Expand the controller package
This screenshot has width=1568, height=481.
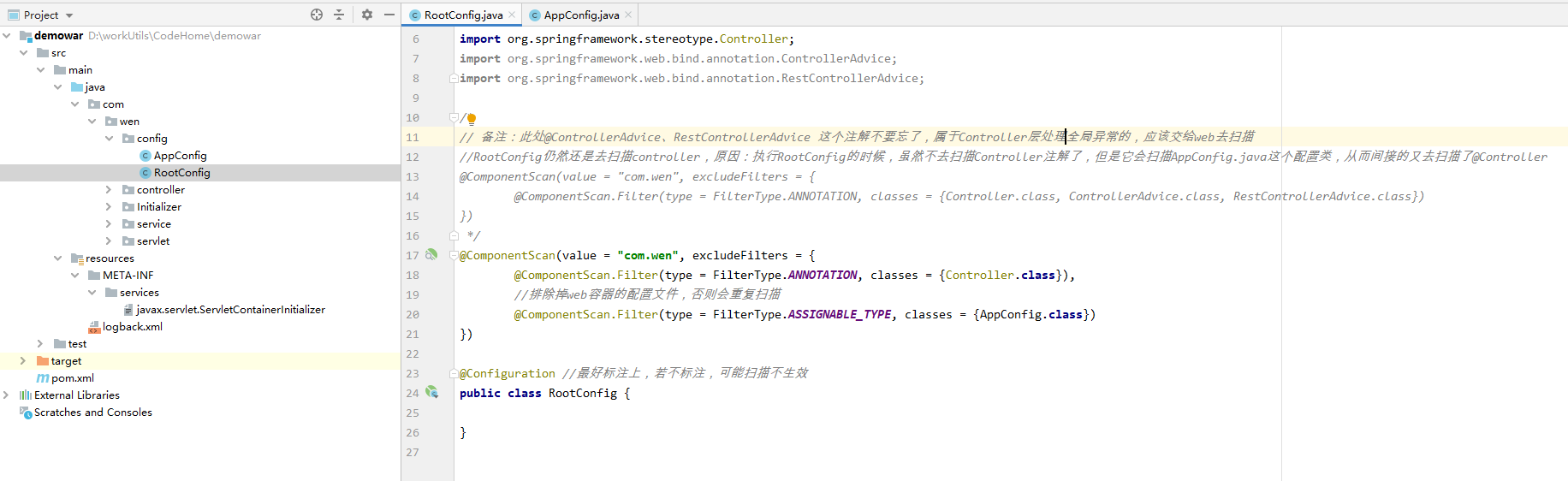(x=109, y=190)
